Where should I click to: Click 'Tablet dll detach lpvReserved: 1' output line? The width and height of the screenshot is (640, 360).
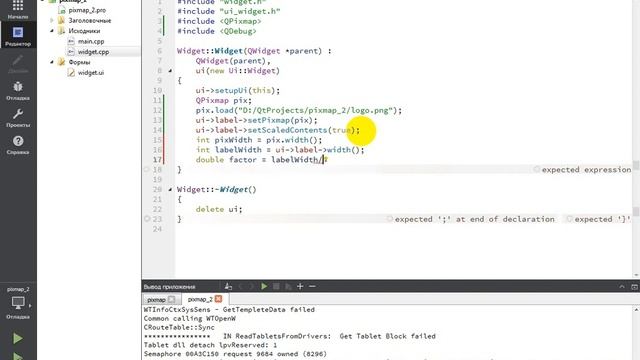point(210,345)
